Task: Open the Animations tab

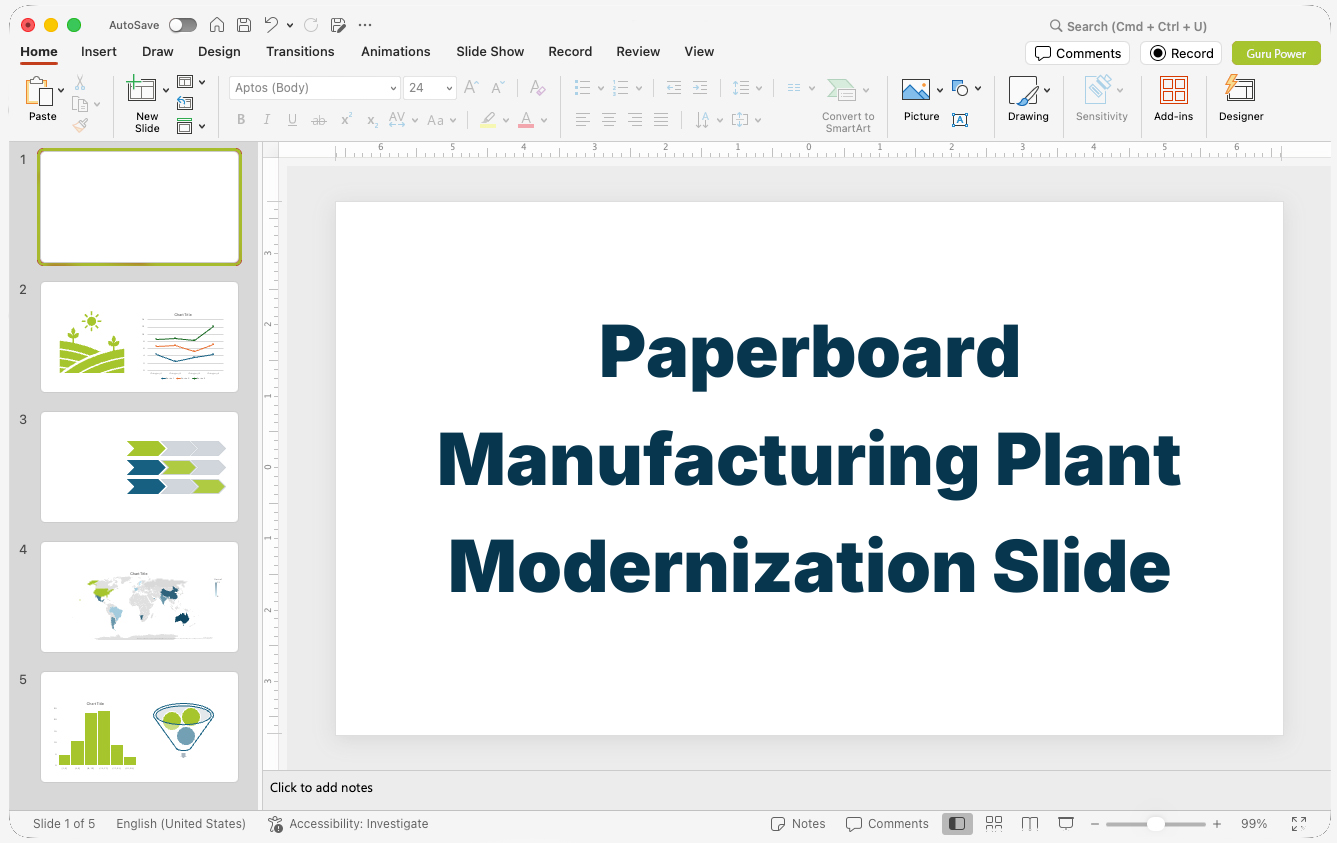Action: tap(396, 52)
